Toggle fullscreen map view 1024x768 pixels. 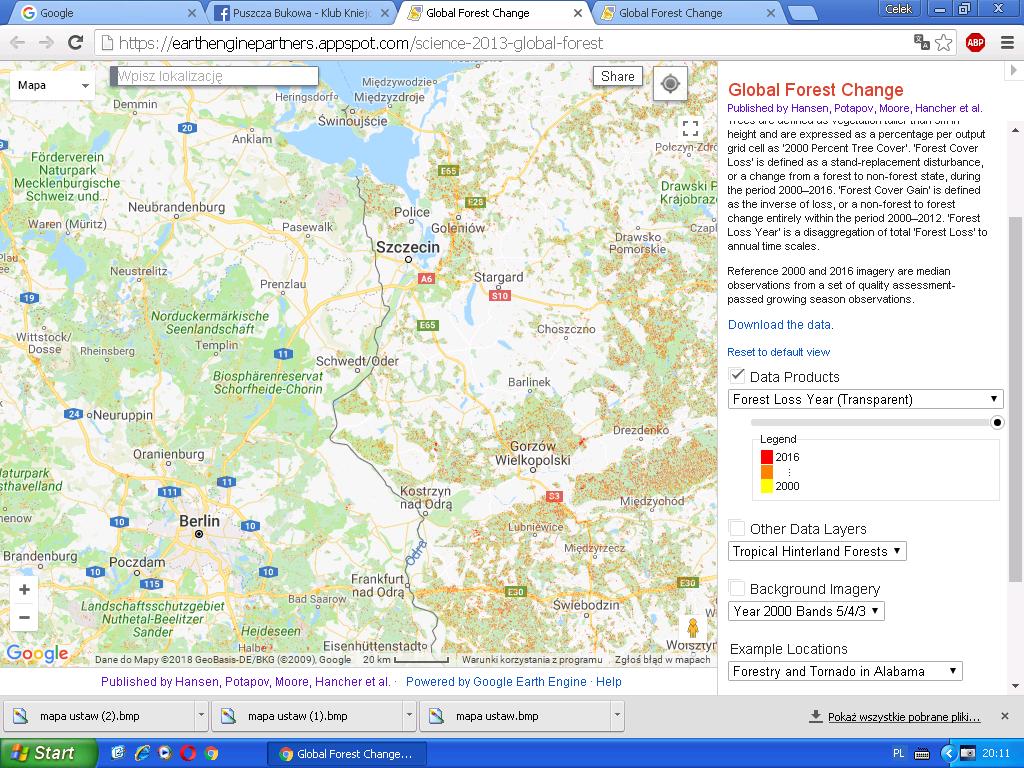coord(690,128)
